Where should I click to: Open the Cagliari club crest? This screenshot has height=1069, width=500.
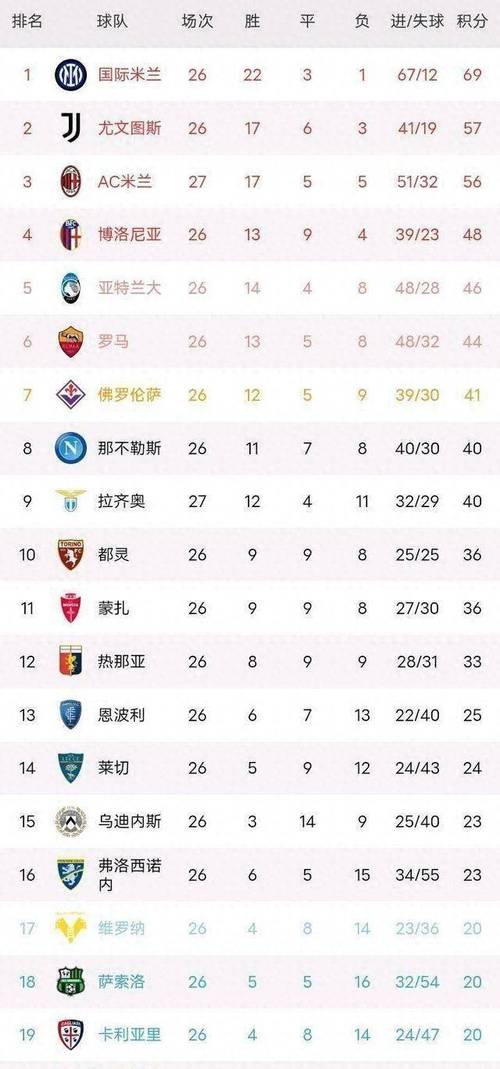[x=71, y=1035]
